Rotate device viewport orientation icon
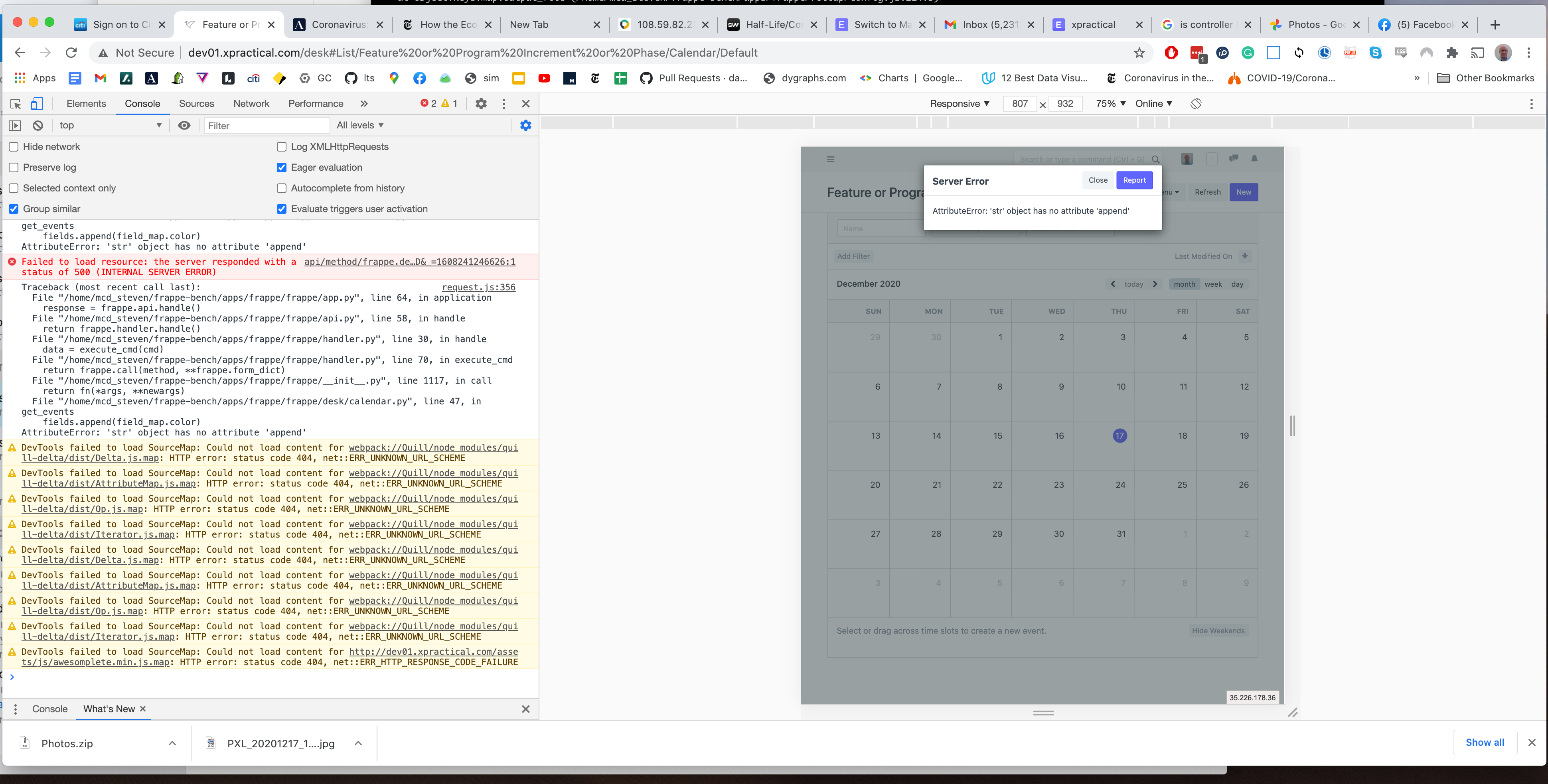 [x=1196, y=103]
